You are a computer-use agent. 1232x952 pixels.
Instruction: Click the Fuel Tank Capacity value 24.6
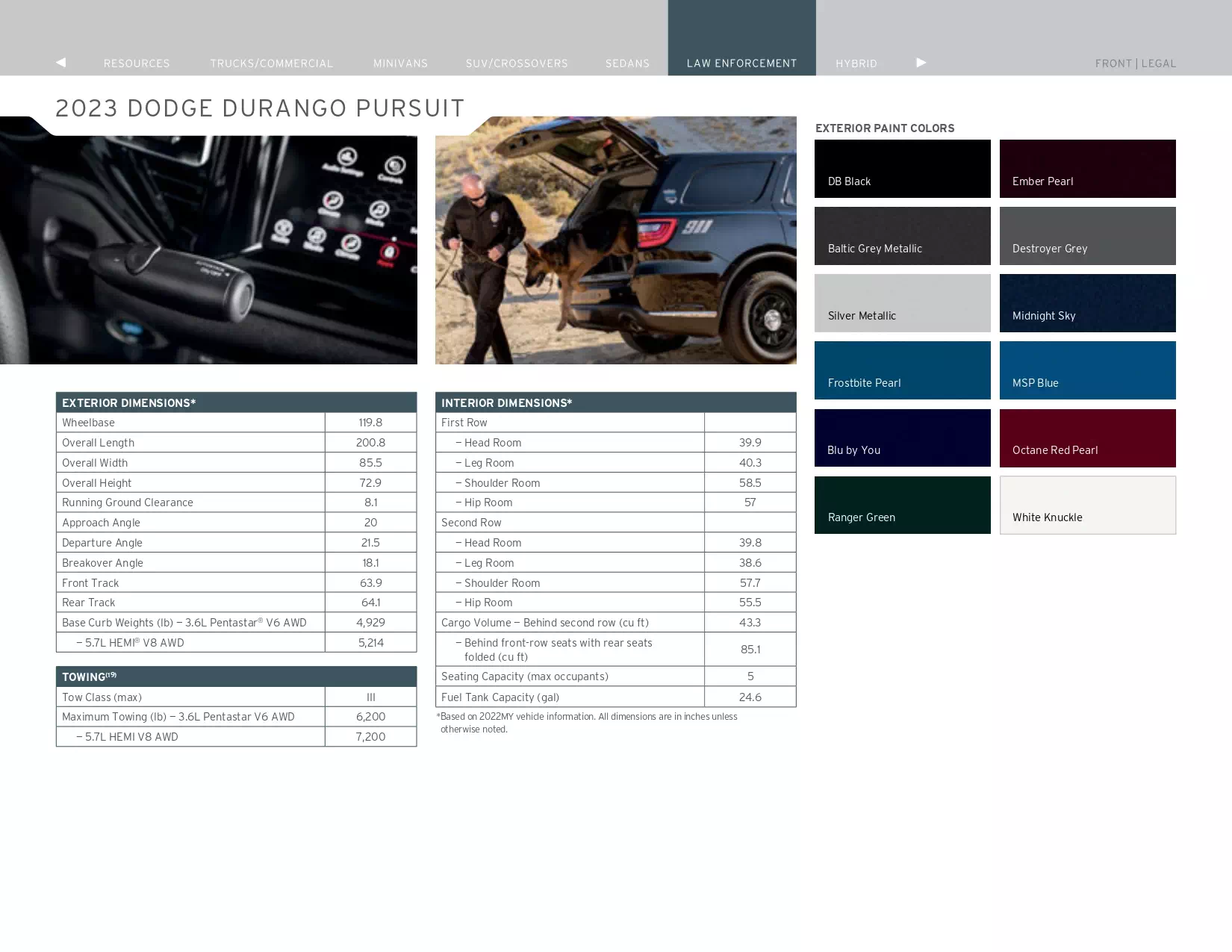[750, 697]
